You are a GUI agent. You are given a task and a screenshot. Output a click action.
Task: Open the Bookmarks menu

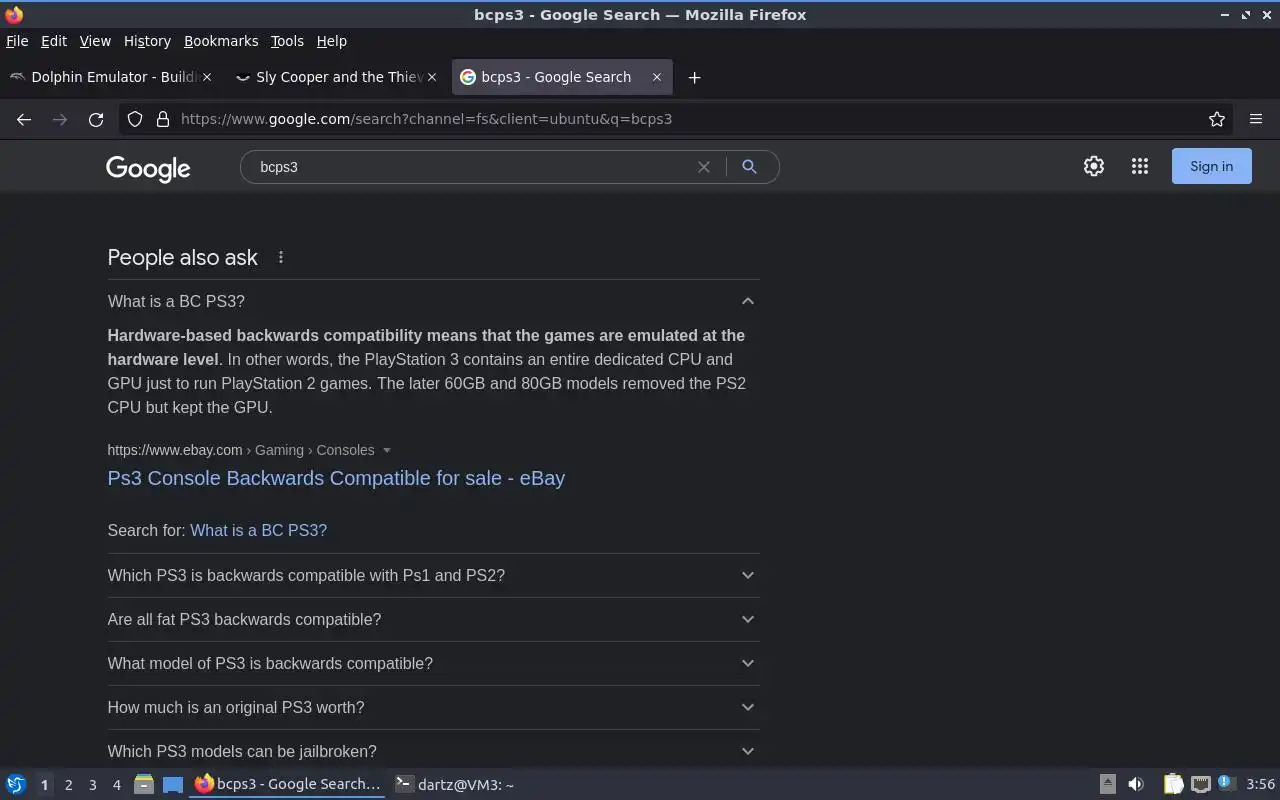(x=221, y=41)
